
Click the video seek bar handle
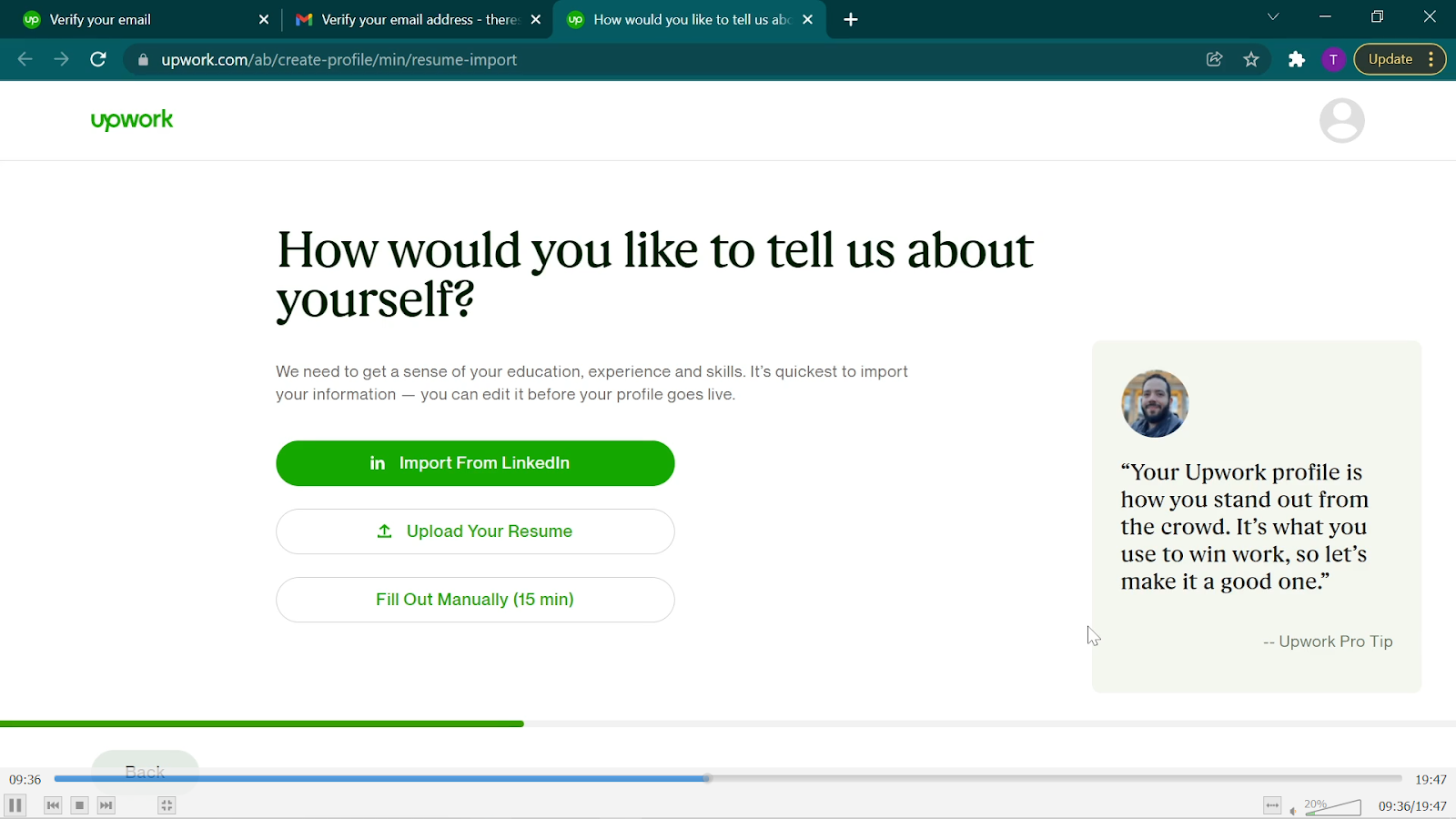(707, 779)
